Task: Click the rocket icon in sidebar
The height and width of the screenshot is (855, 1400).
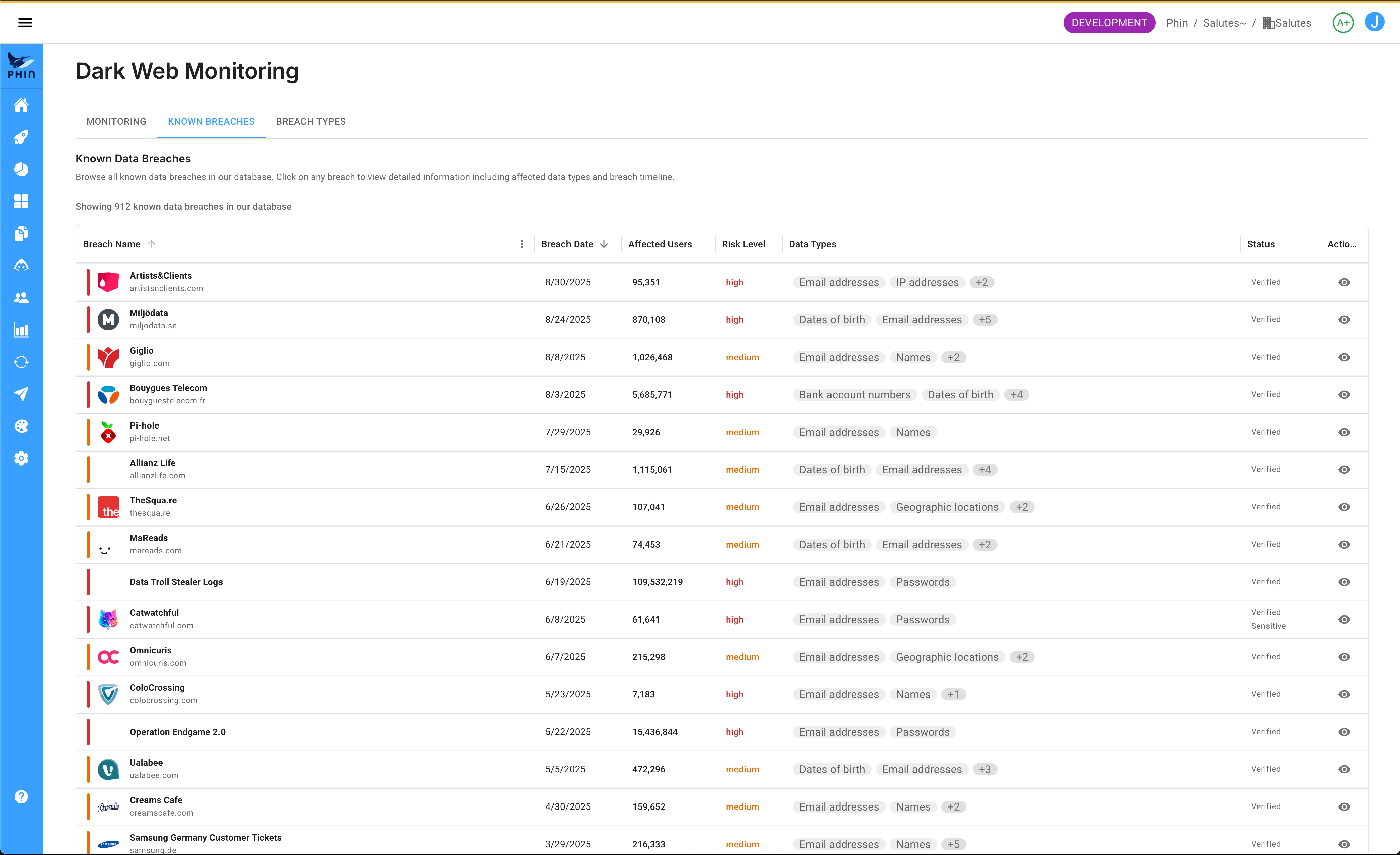Action: pos(22,137)
